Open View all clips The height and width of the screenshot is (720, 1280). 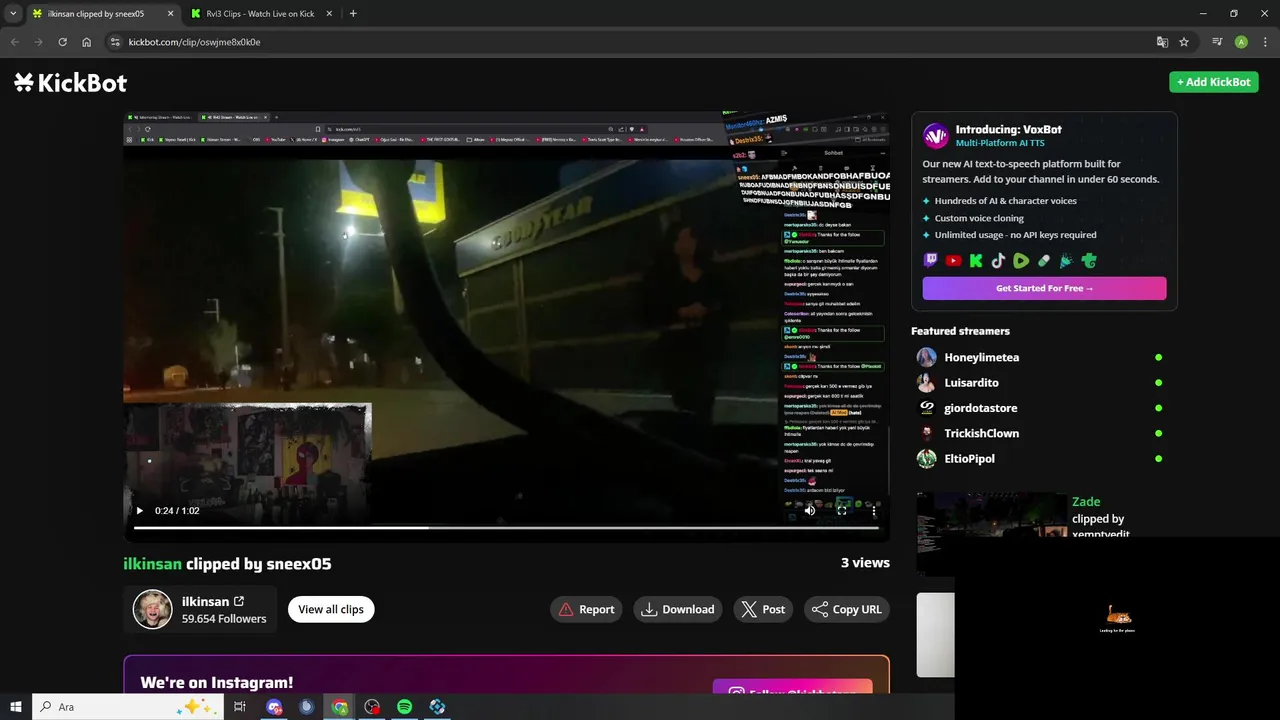click(331, 609)
